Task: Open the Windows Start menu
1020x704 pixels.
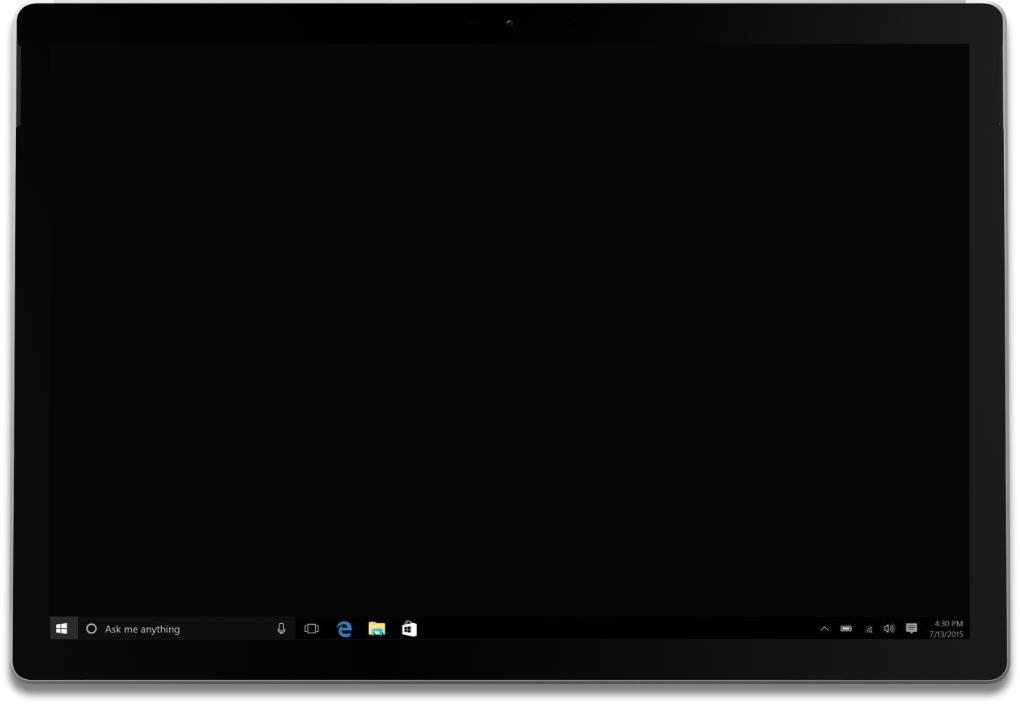Action: click(x=62, y=628)
